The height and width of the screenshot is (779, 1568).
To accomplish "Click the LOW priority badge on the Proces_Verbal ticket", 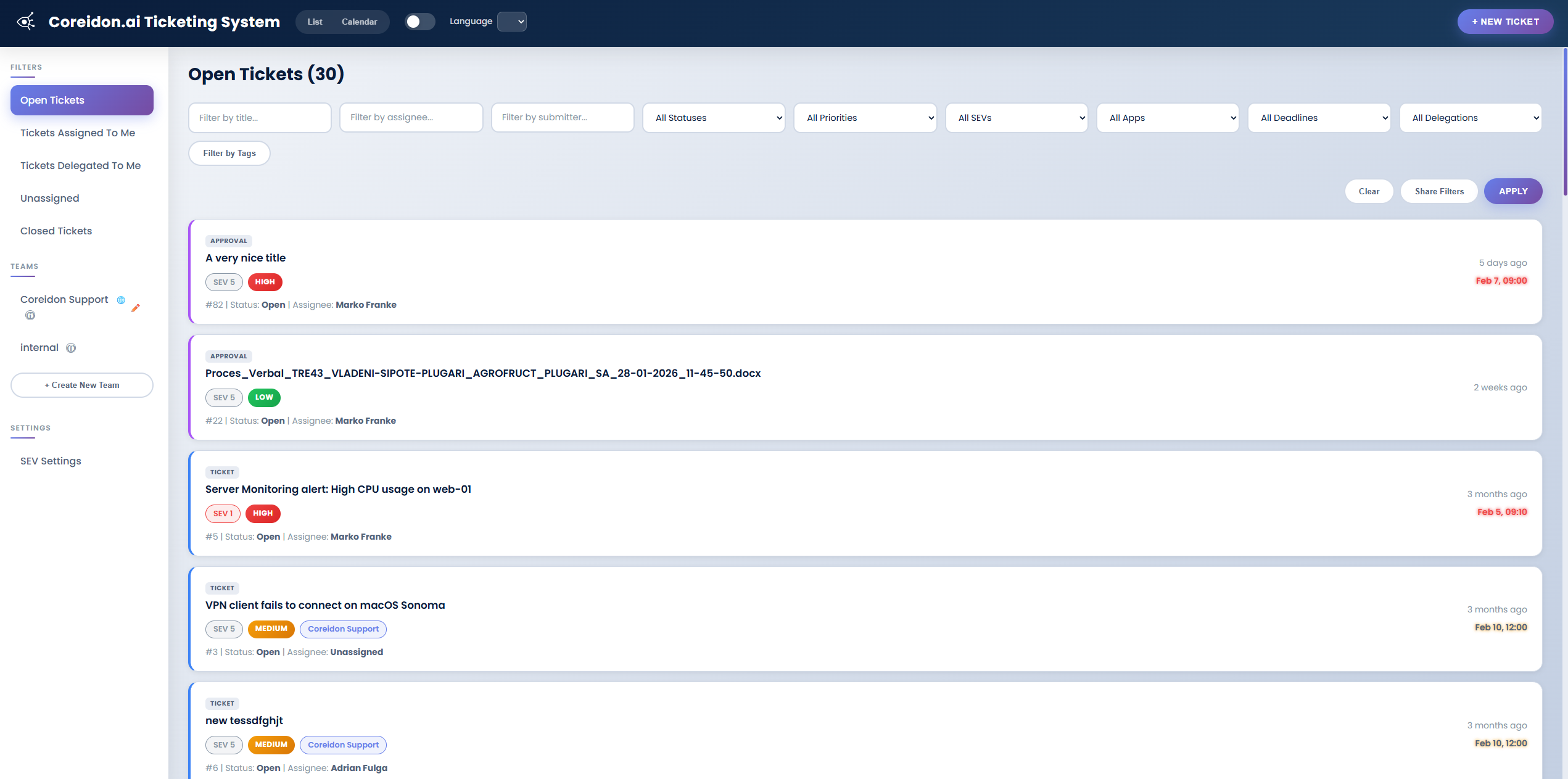I will click(x=263, y=397).
